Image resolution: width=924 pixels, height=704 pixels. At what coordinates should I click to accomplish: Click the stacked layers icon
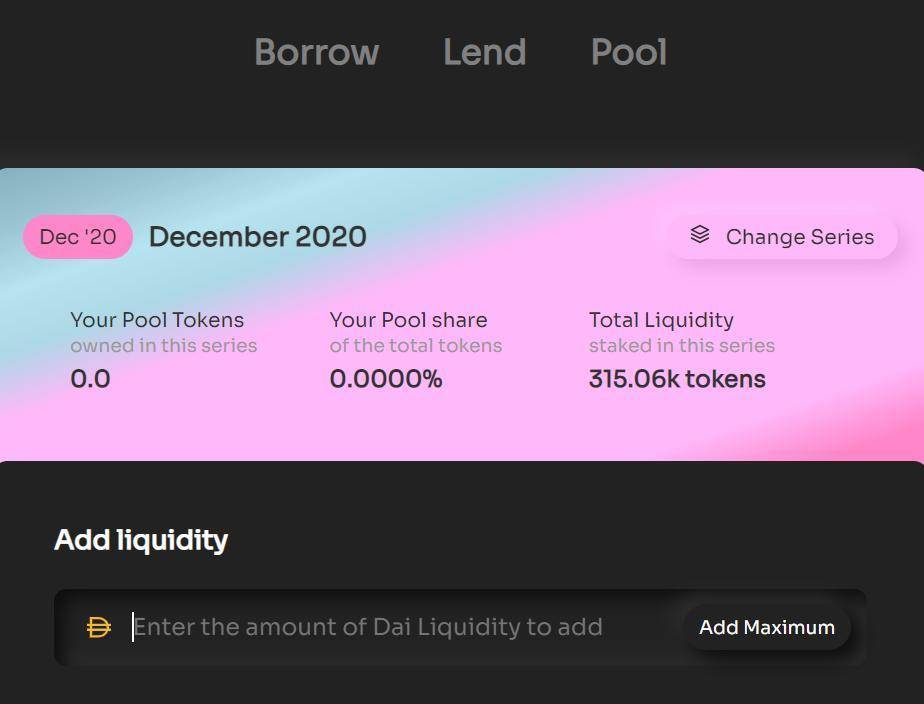[x=700, y=235]
